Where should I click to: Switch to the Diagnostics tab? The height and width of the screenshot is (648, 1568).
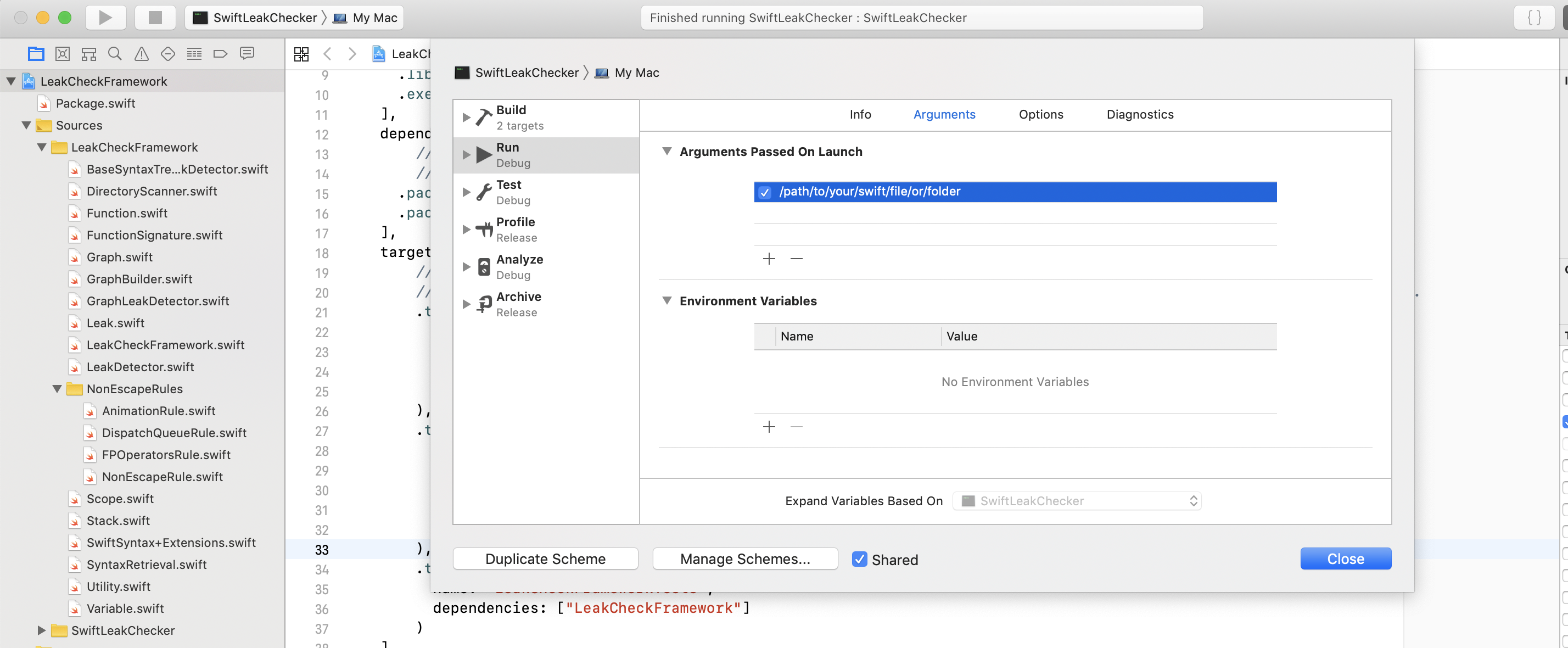[1139, 114]
